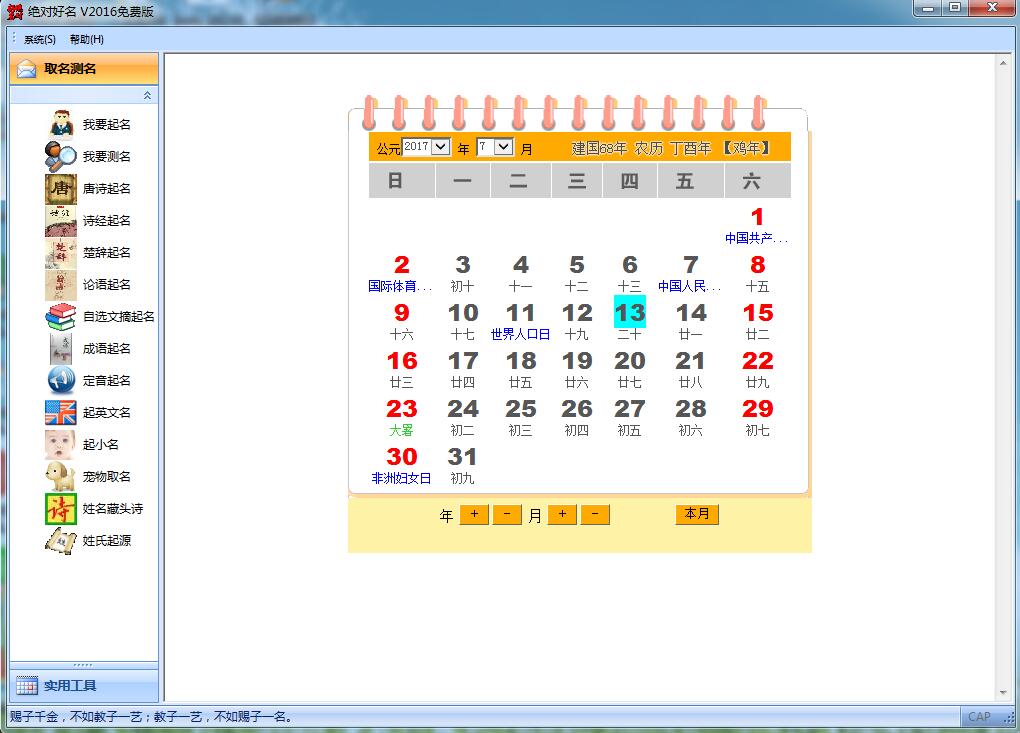Image resolution: width=1020 pixels, height=733 pixels.
Task: Open 我要测名 magnifier icon
Action: click(61, 156)
